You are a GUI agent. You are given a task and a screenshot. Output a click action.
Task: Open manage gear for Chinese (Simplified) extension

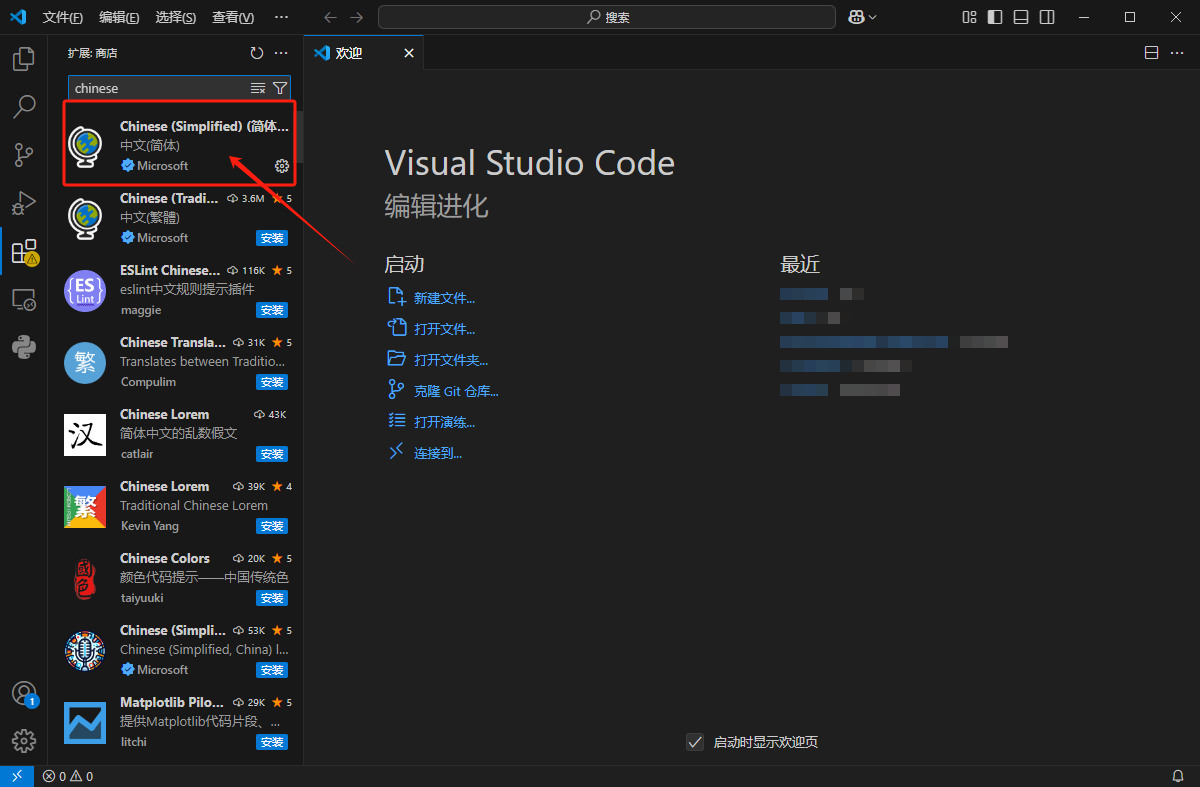[x=282, y=166]
